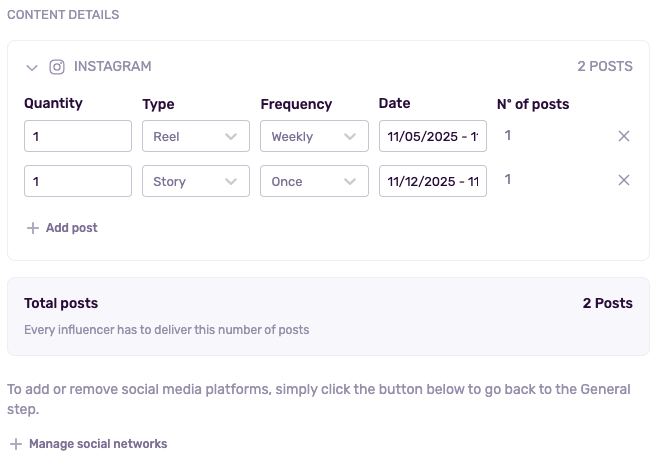Viewport: 657px width, 460px height.
Task: Click the Manage social networks link
Action: pos(98,444)
